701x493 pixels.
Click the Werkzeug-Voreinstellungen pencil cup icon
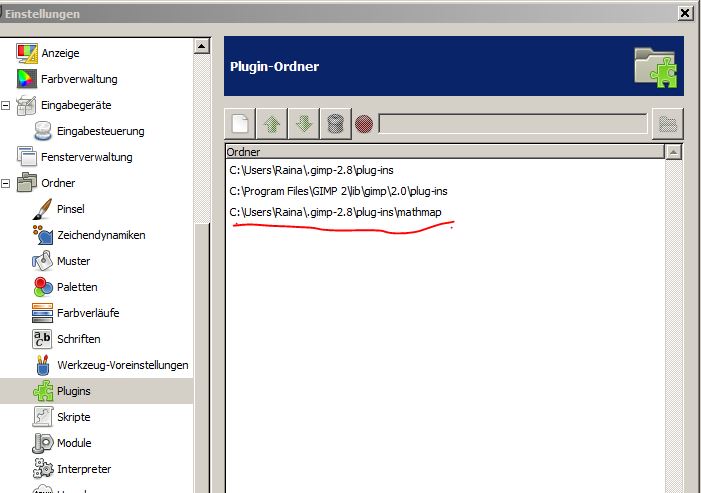[43, 365]
